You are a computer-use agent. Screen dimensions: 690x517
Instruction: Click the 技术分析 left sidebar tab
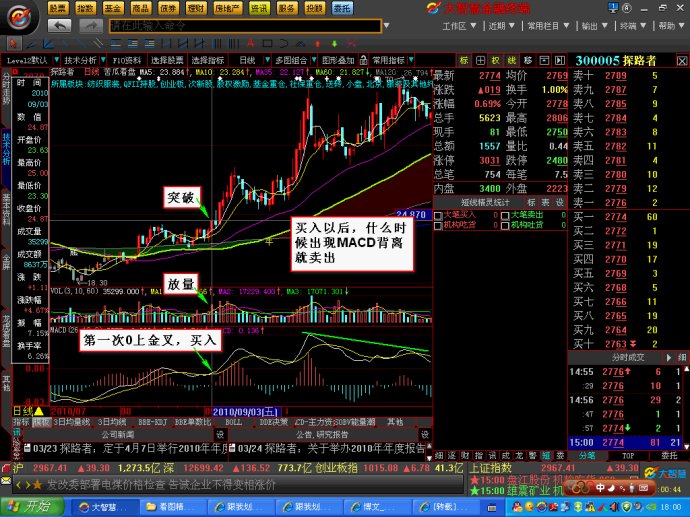tap(6, 148)
